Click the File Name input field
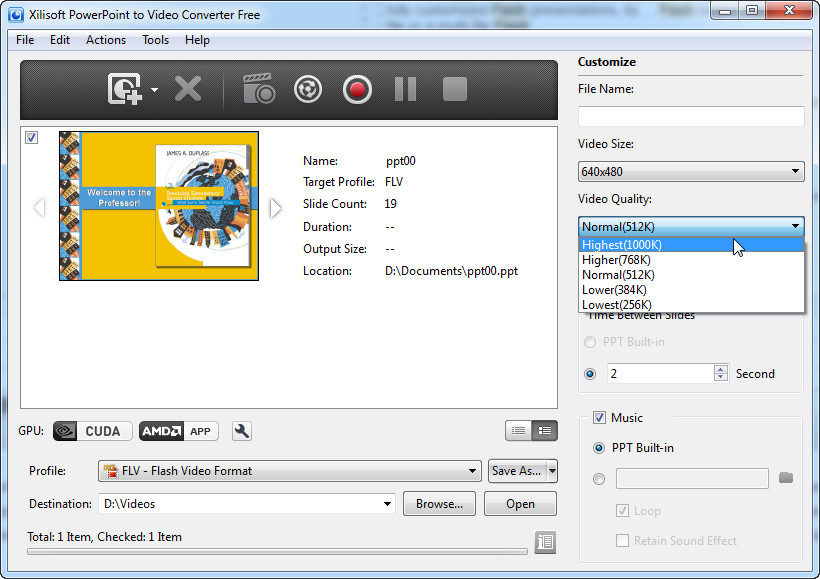This screenshot has height=579, width=820. (x=691, y=116)
